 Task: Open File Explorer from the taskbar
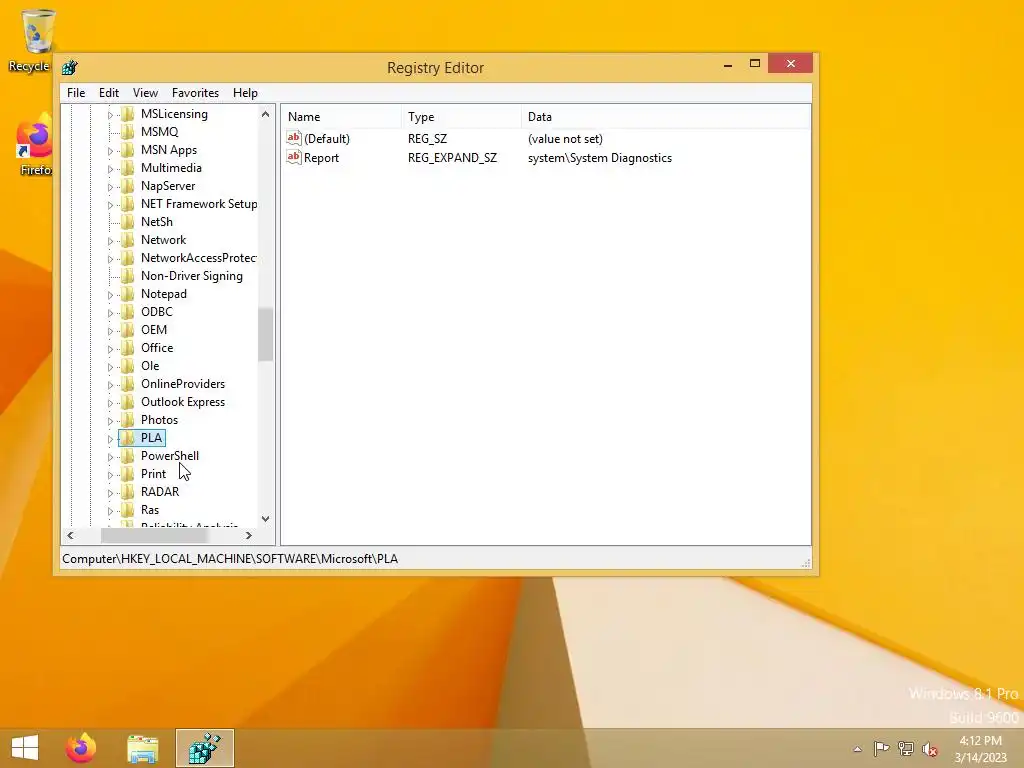(142, 748)
